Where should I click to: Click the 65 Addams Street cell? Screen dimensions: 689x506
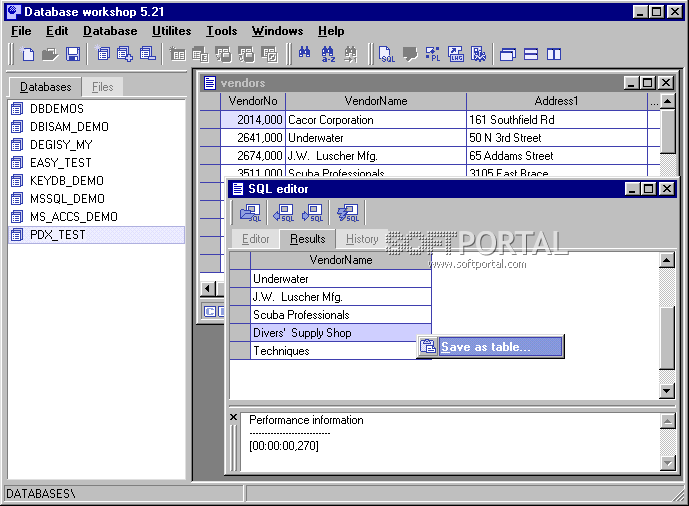tap(556, 156)
